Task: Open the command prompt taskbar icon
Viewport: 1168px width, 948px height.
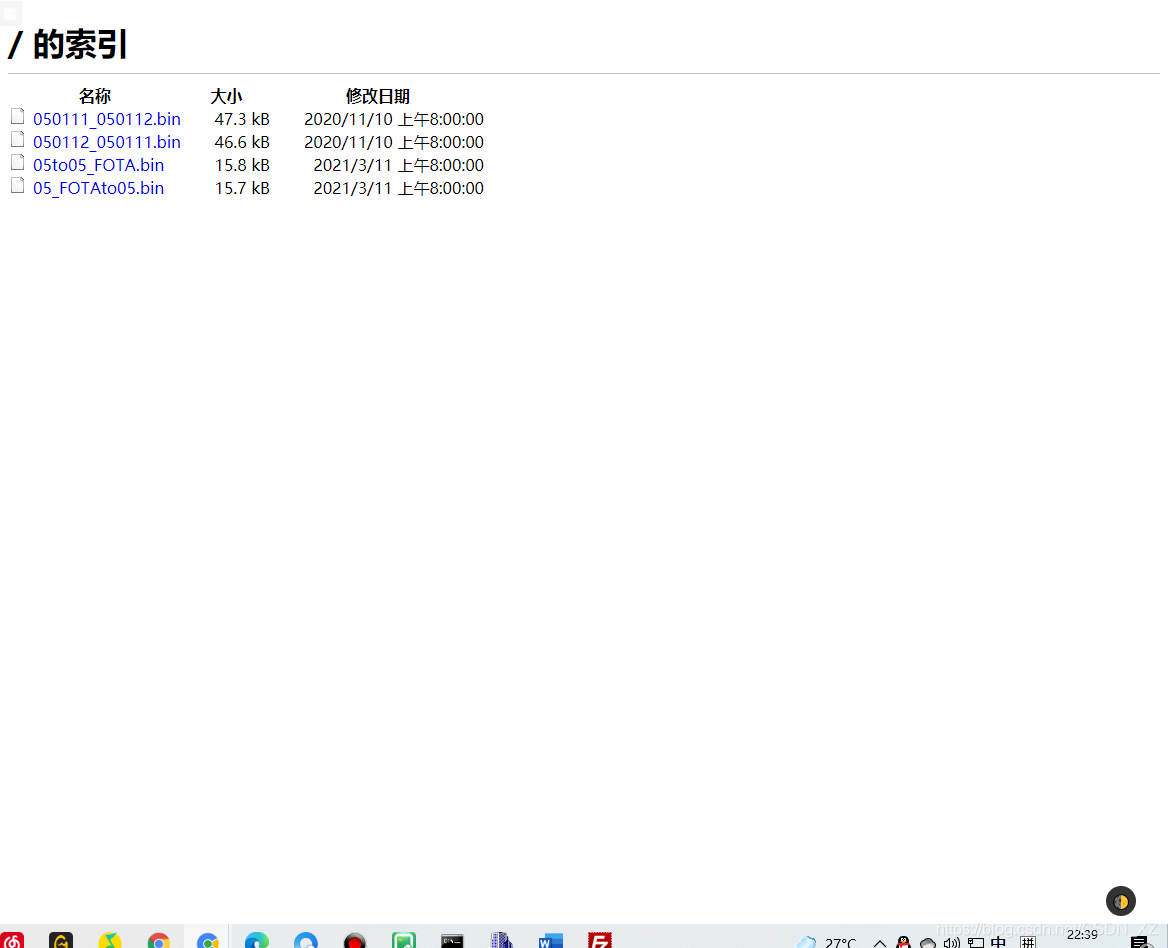Action: coord(452,941)
